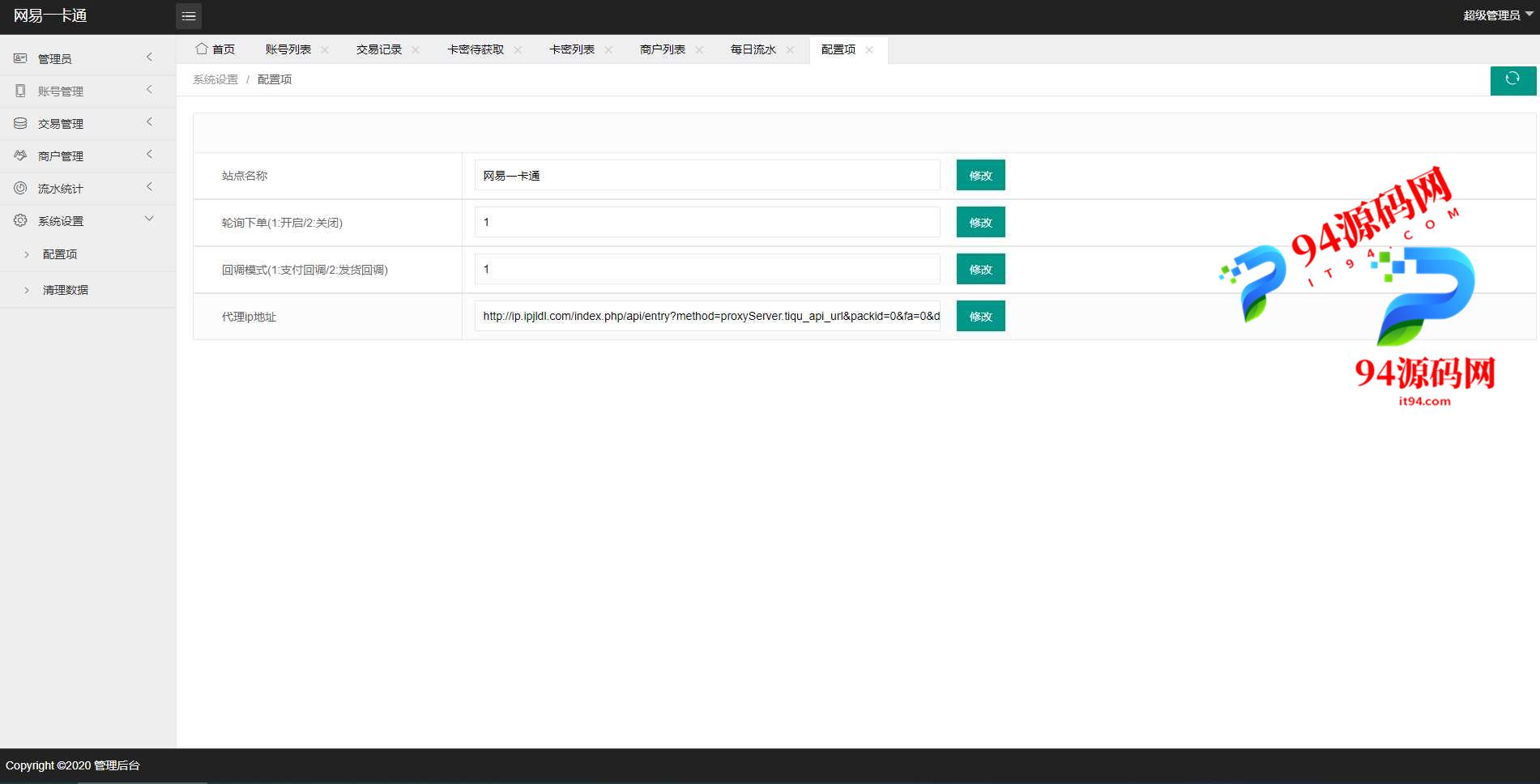Click the 商户管理 handshake icon
1540x784 pixels.
[x=20, y=156]
